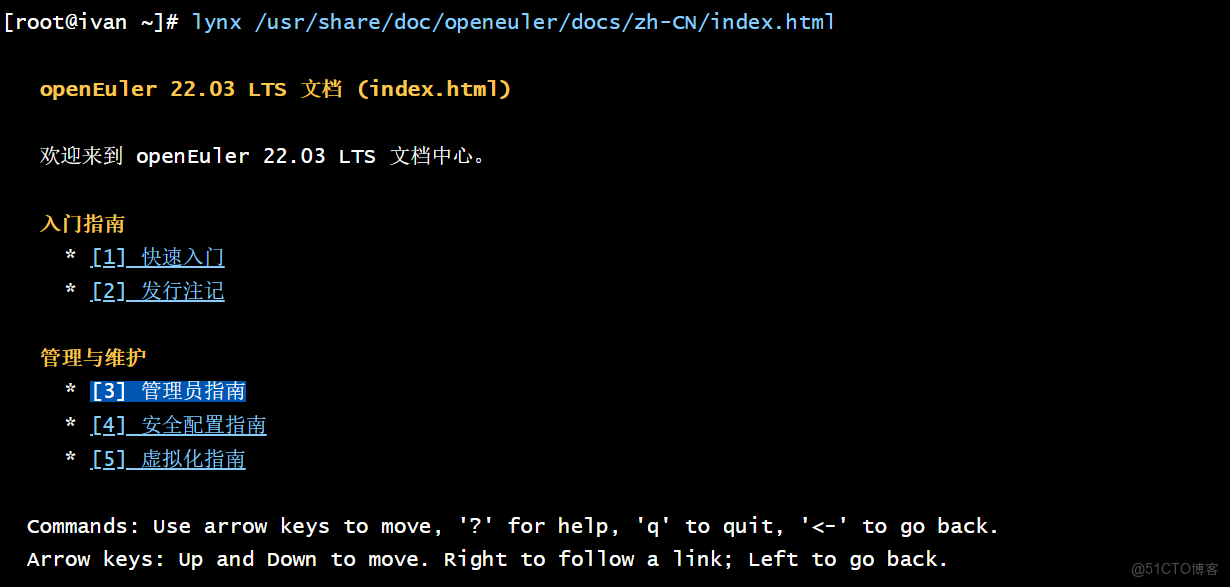This screenshot has height=587, width=1230.
Task: Open the 安全配置指南 link numbered [4]
Action: coord(179,426)
